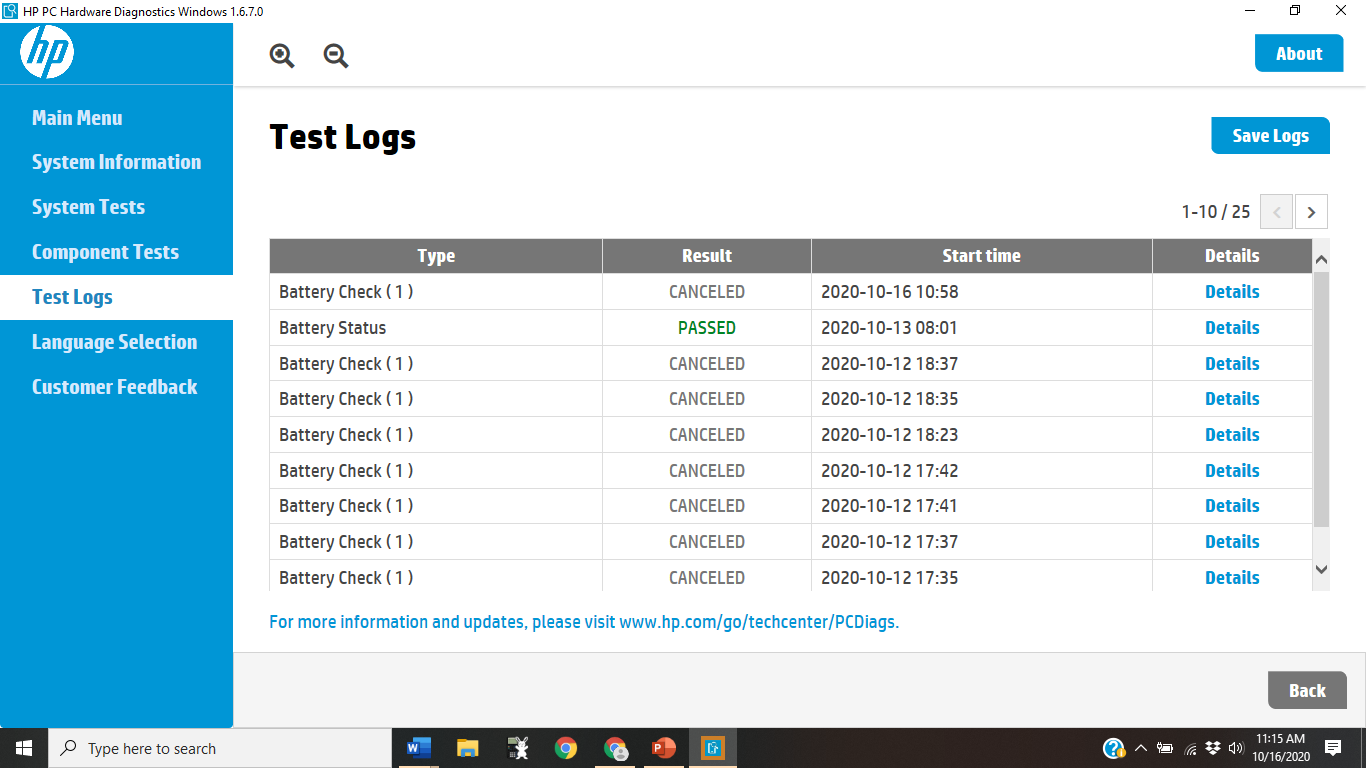View Details for the 18:35 Battery Check

[x=1232, y=399]
